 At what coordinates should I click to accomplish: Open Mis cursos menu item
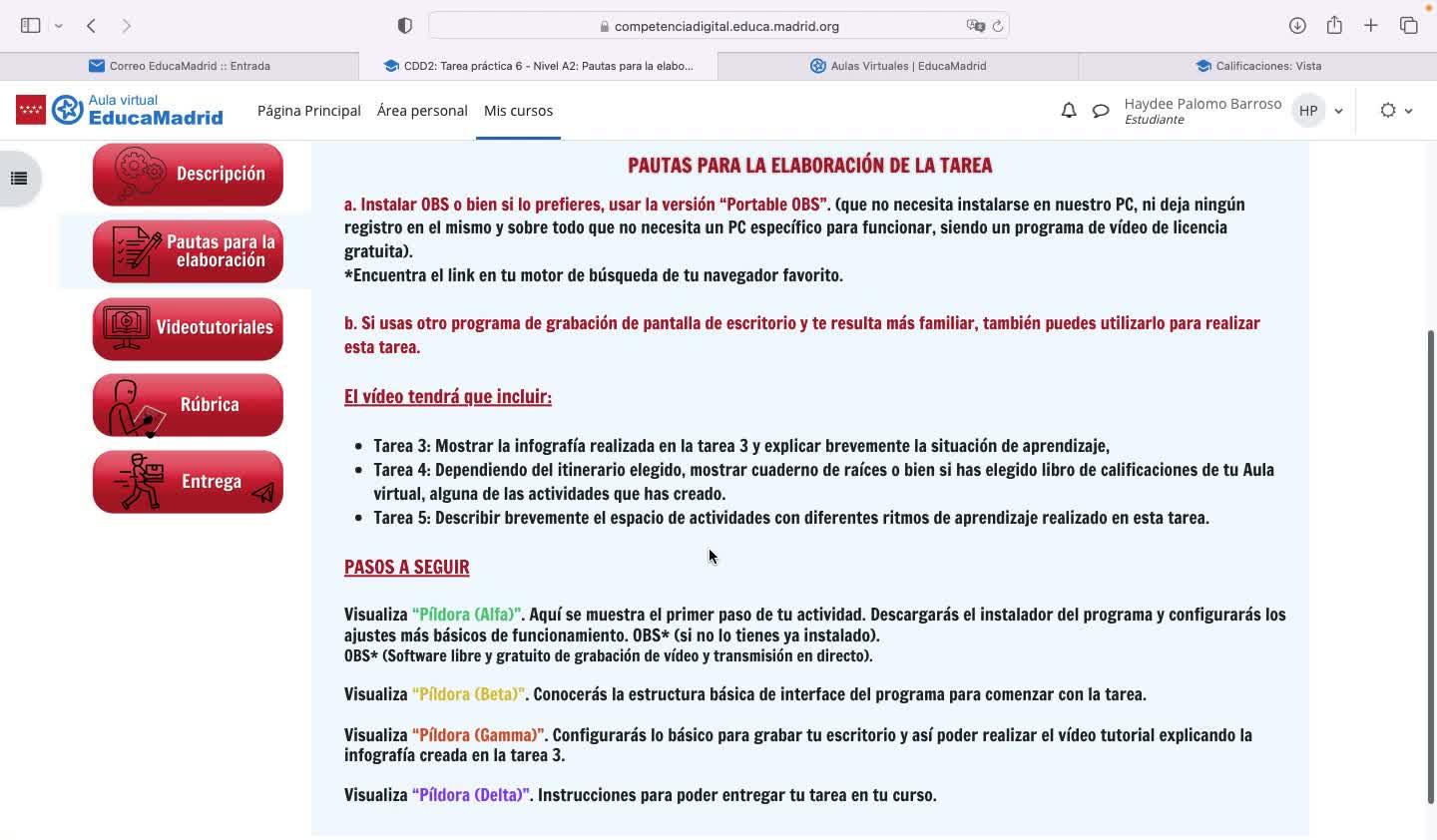pyautogui.click(x=518, y=111)
